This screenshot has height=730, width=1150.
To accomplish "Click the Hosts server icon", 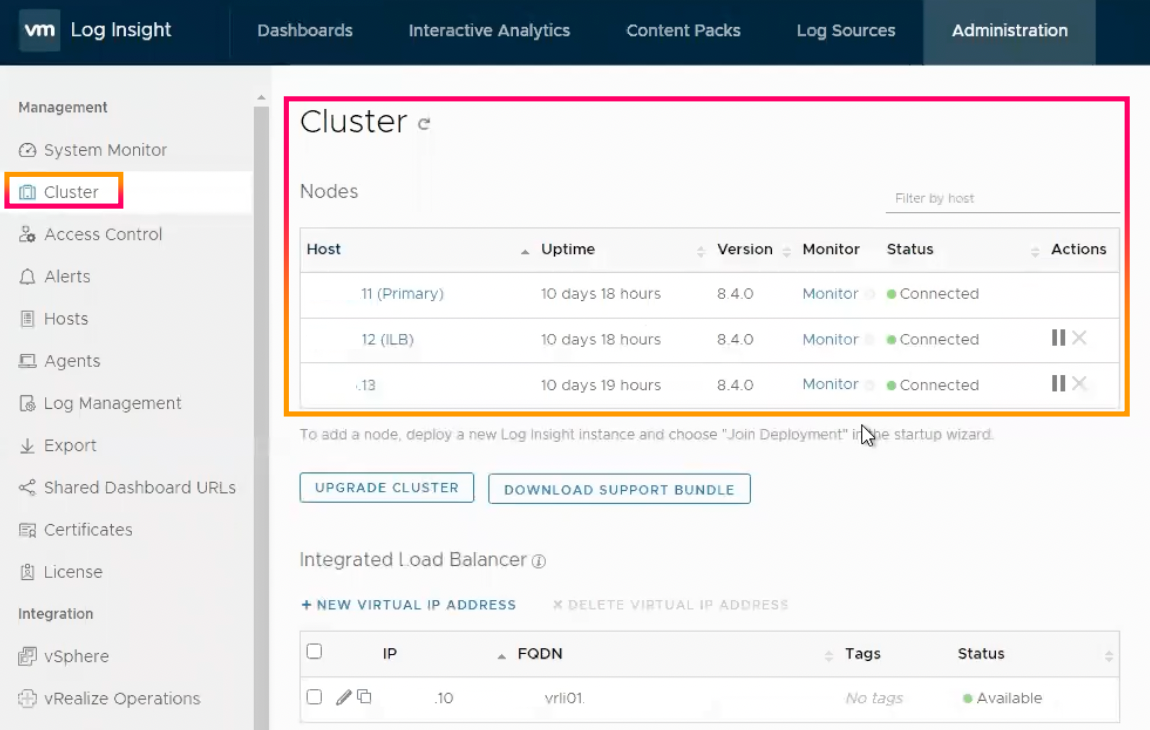I will 27,319.
